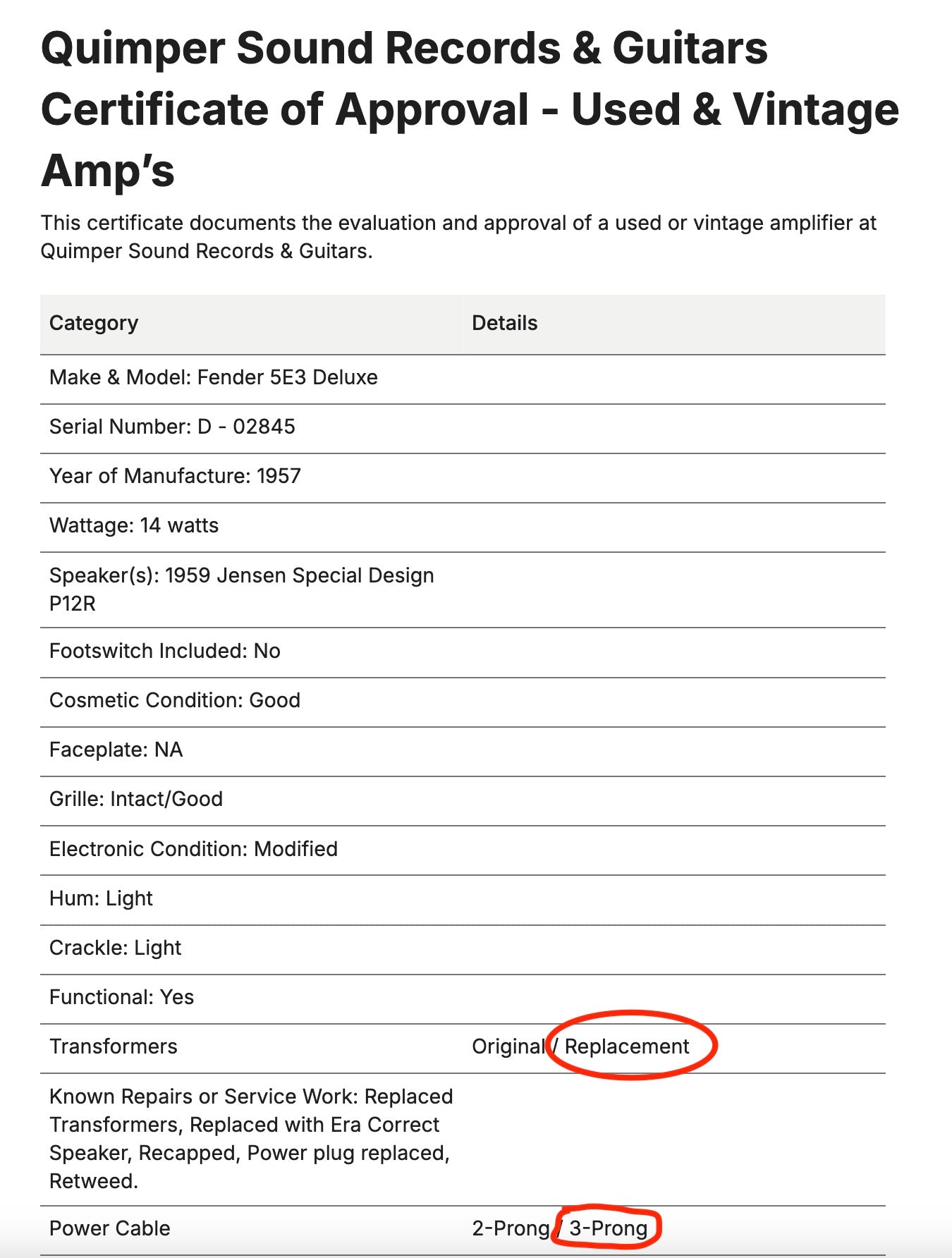Viewport: 952px width, 1258px height.
Task: Select the Functional: Yes row
Action: pos(121,997)
